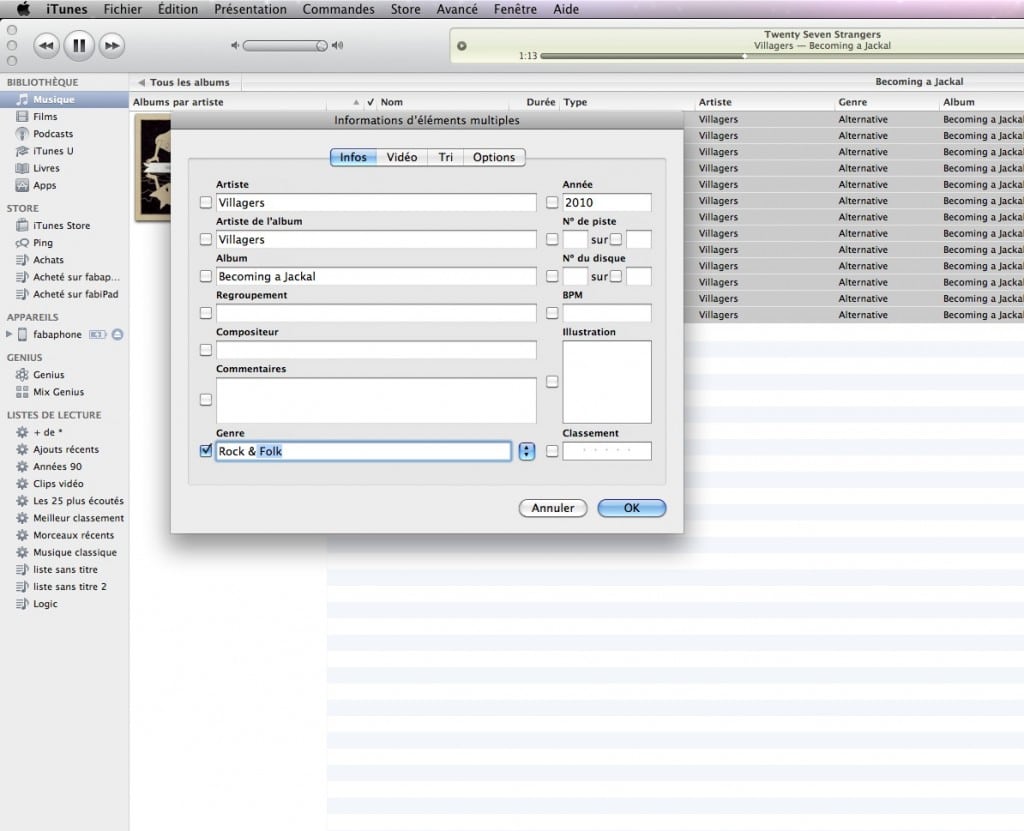This screenshot has width=1024, height=831.
Task: Uncheck the Genre checkbox
Action: 206,451
